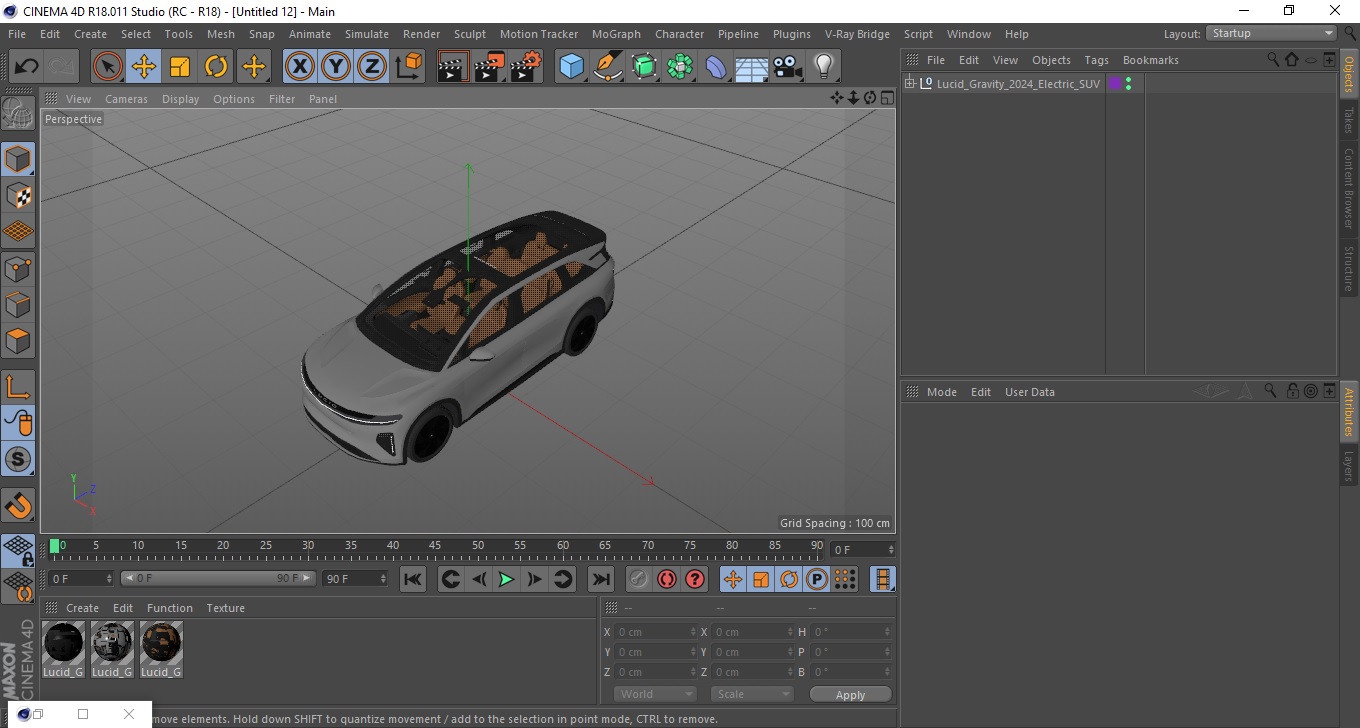
Task: Add a Light object via bulb icon
Action: [823, 67]
